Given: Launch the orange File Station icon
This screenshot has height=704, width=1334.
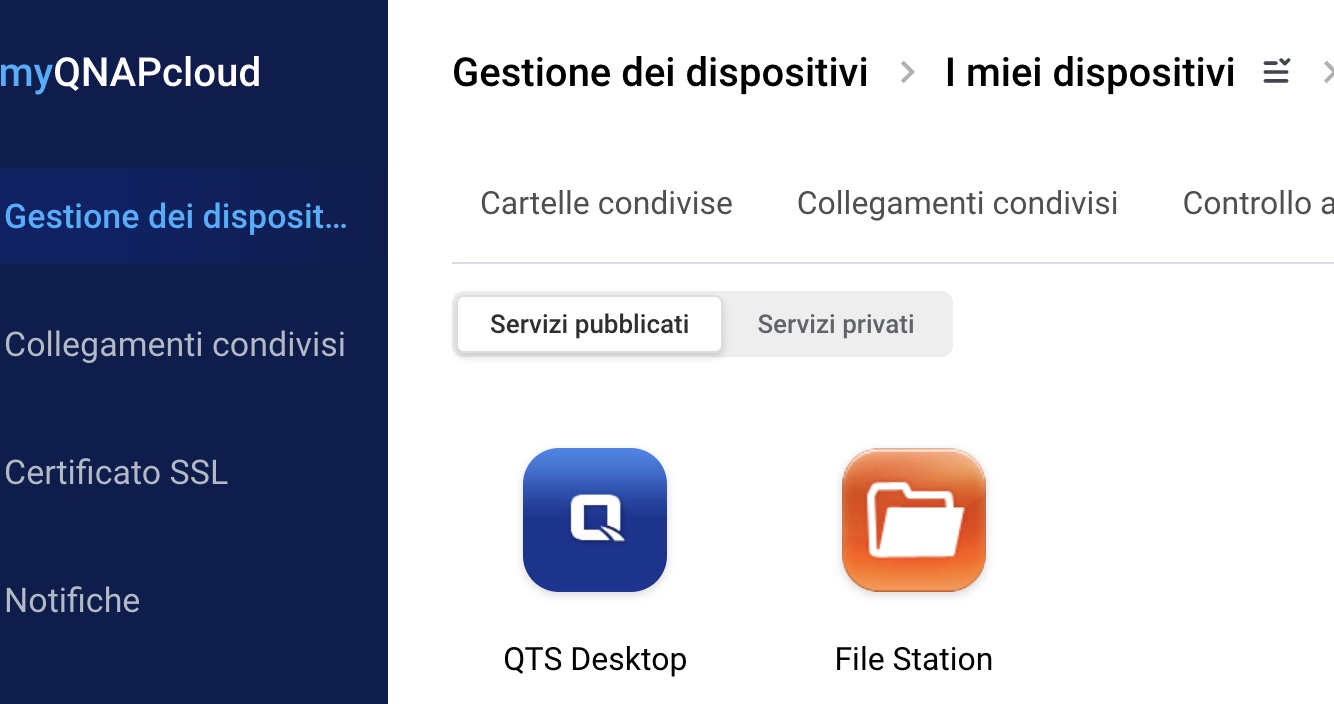Looking at the screenshot, I should (913, 519).
